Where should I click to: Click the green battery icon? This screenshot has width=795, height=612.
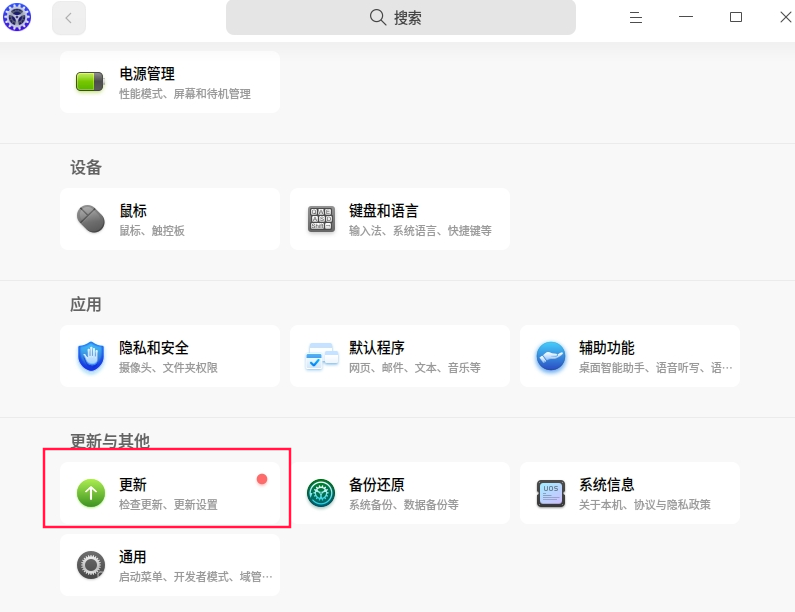click(90, 82)
